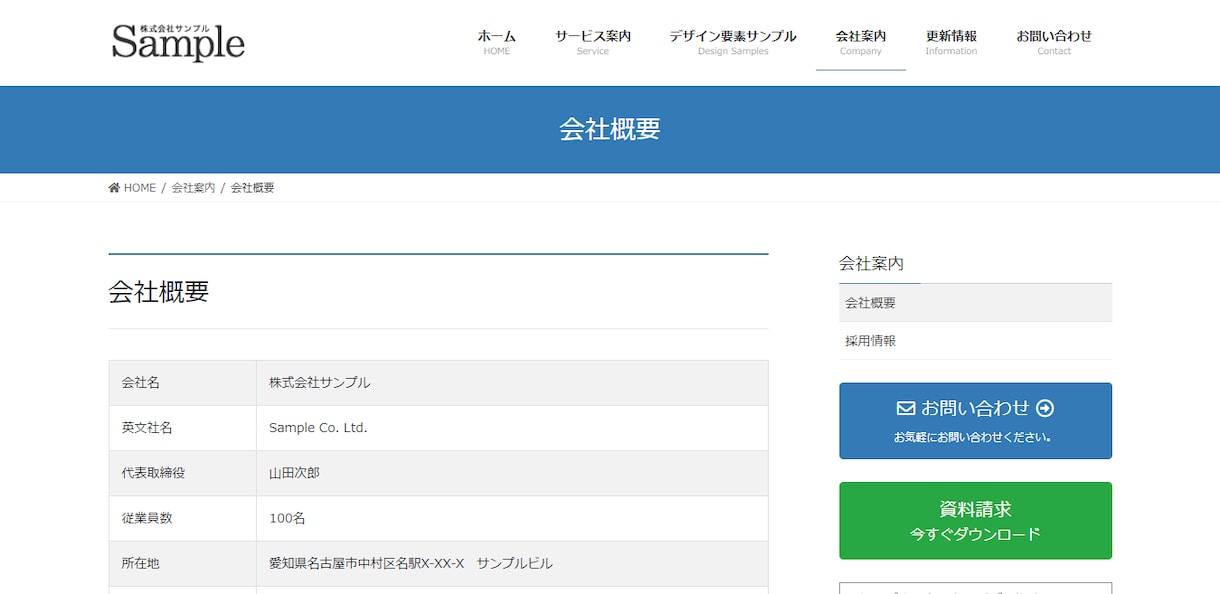
Task: Follow the 会社案内 breadcrumb link
Action: [x=193, y=188]
